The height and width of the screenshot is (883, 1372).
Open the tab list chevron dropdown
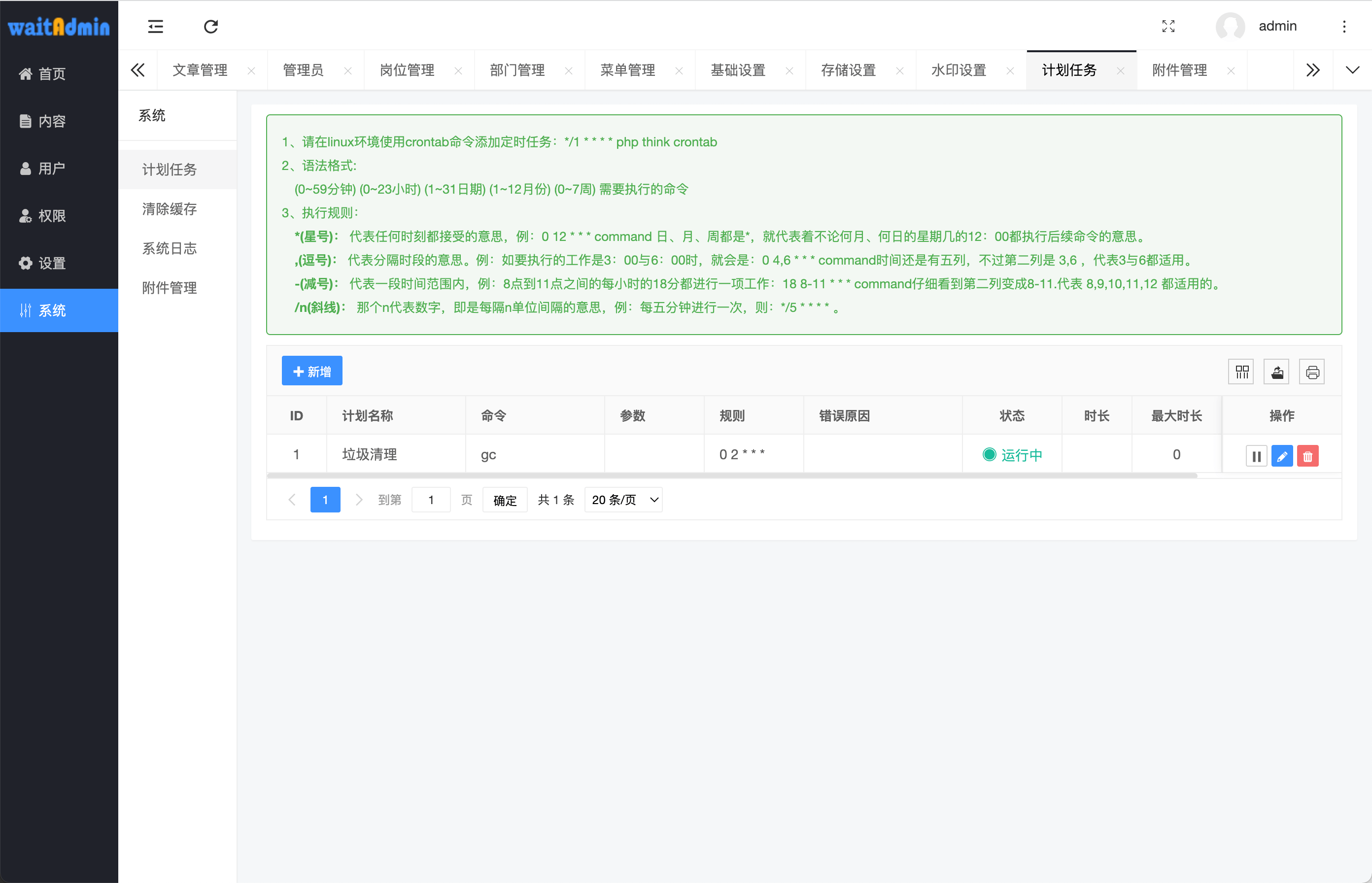pyautogui.click(x=1352, y=69)
